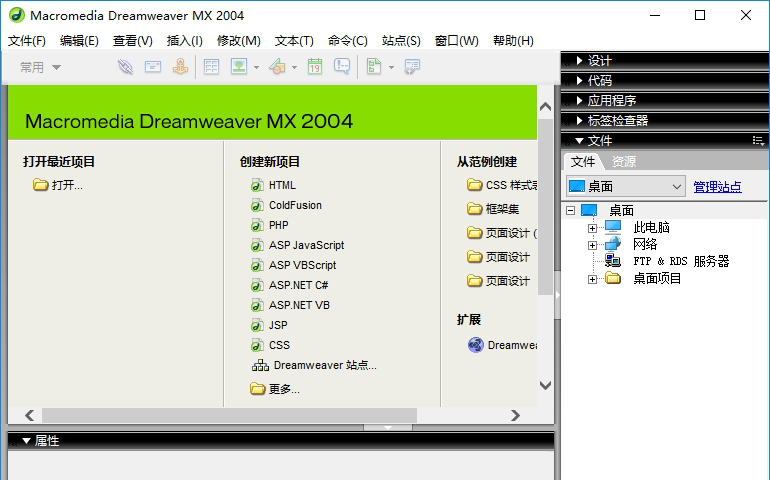Open the Templates dropdown arrow
The image size is (770, 499).
click(391, 67)
